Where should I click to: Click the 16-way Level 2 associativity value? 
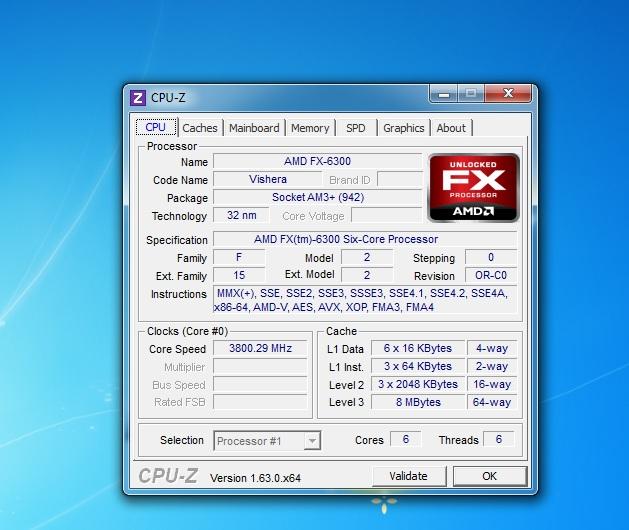(492, 384)
